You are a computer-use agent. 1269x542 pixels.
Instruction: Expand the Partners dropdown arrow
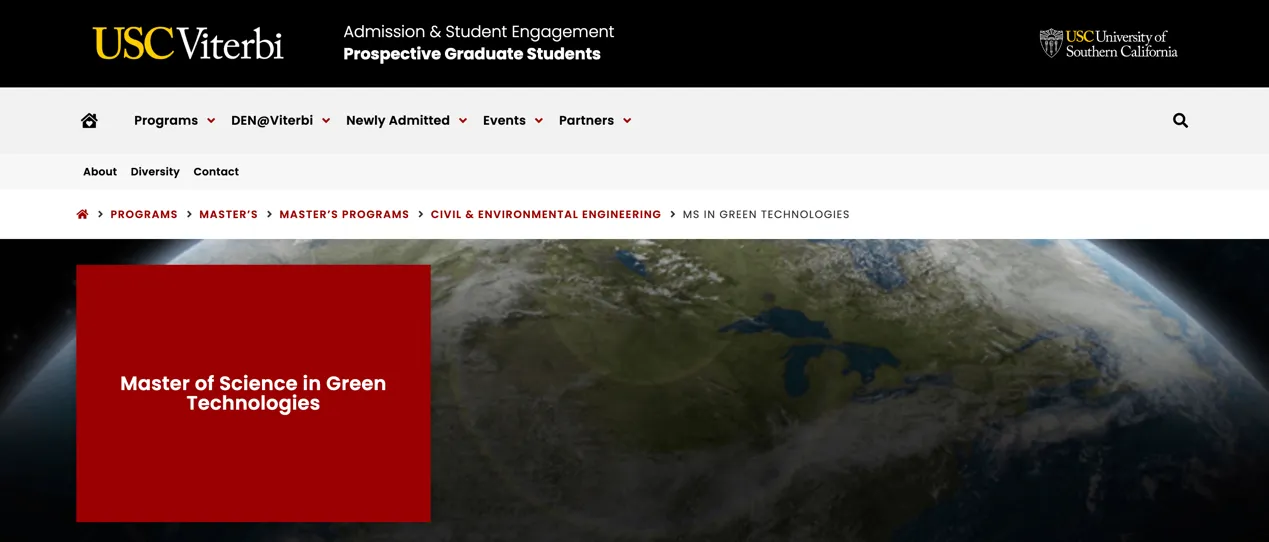tap(627, 121)
